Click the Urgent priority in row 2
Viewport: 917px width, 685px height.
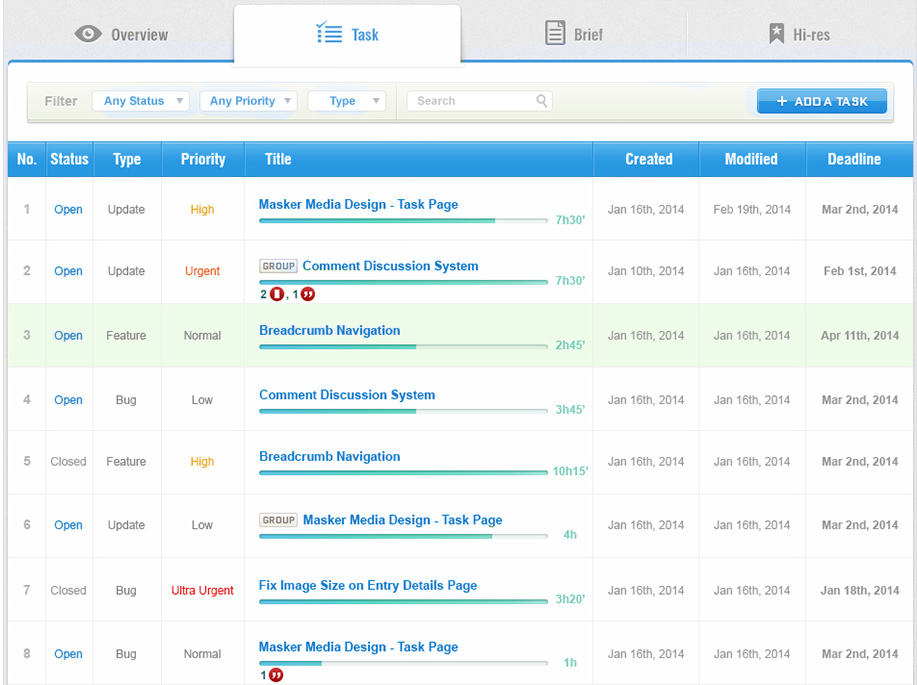coord(202,271)
